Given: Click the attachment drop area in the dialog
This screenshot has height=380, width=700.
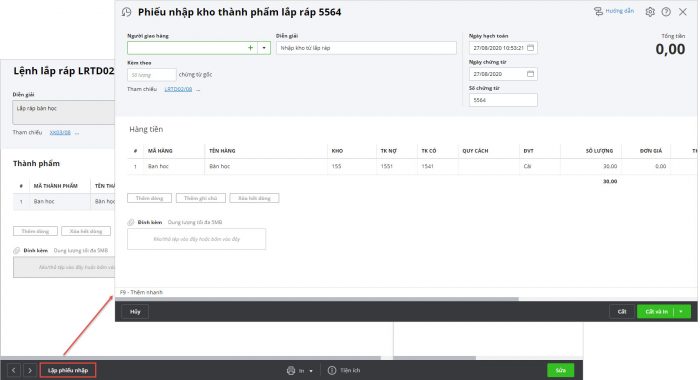Looking at the screenshot, I should click(x=196, y=239).
